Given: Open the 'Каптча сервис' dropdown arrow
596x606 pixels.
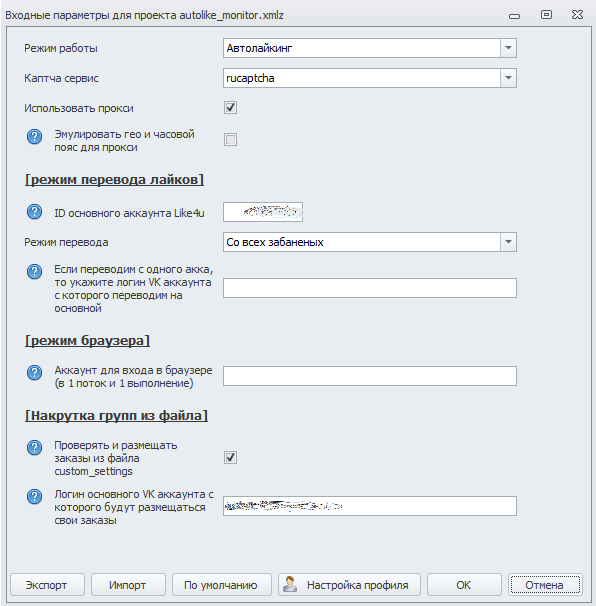Looking at the screenshot, I should pyautogui.click(x=508, y=78).
